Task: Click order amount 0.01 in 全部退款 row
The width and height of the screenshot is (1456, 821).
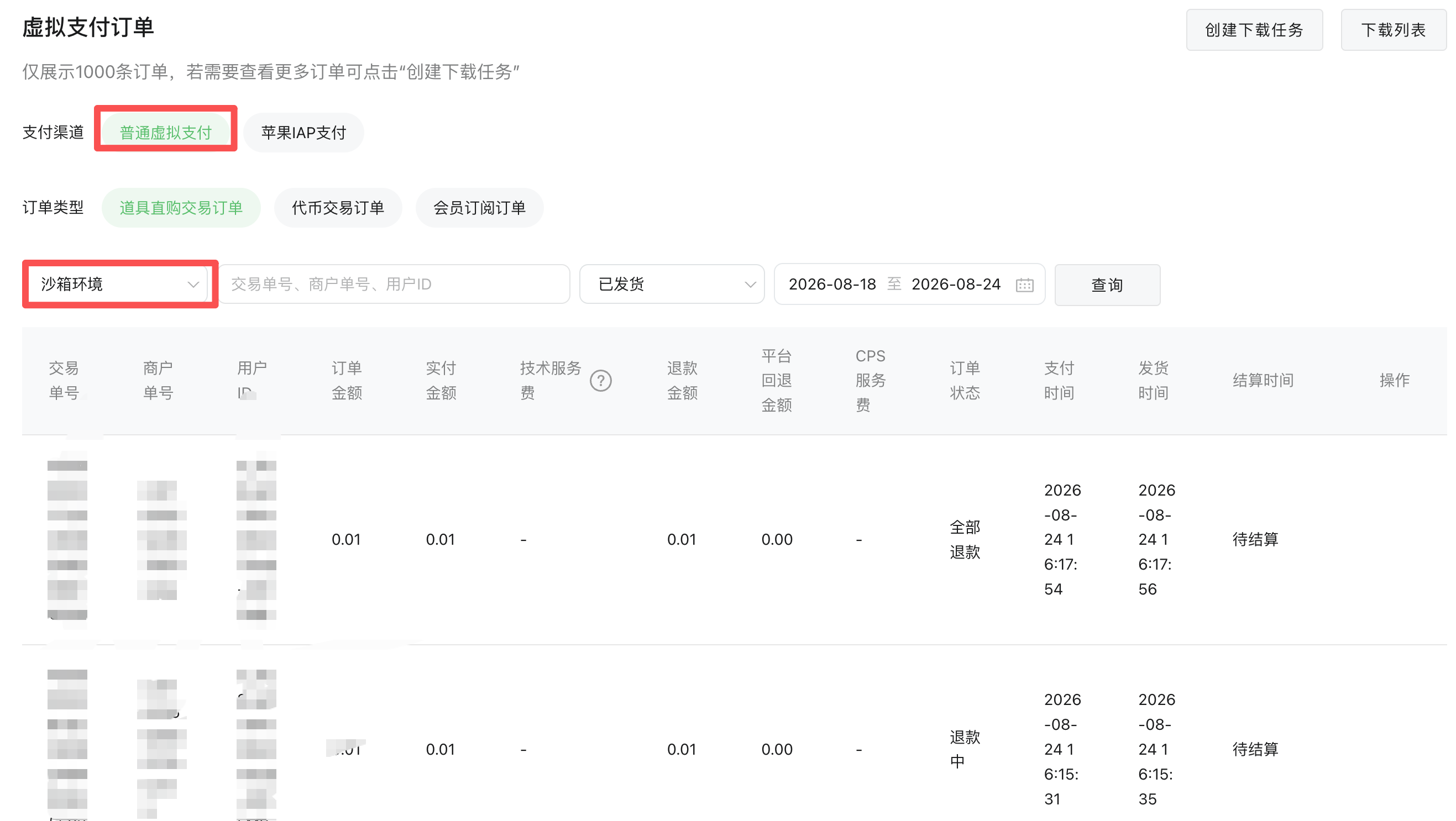Action: tap(346, 540)
